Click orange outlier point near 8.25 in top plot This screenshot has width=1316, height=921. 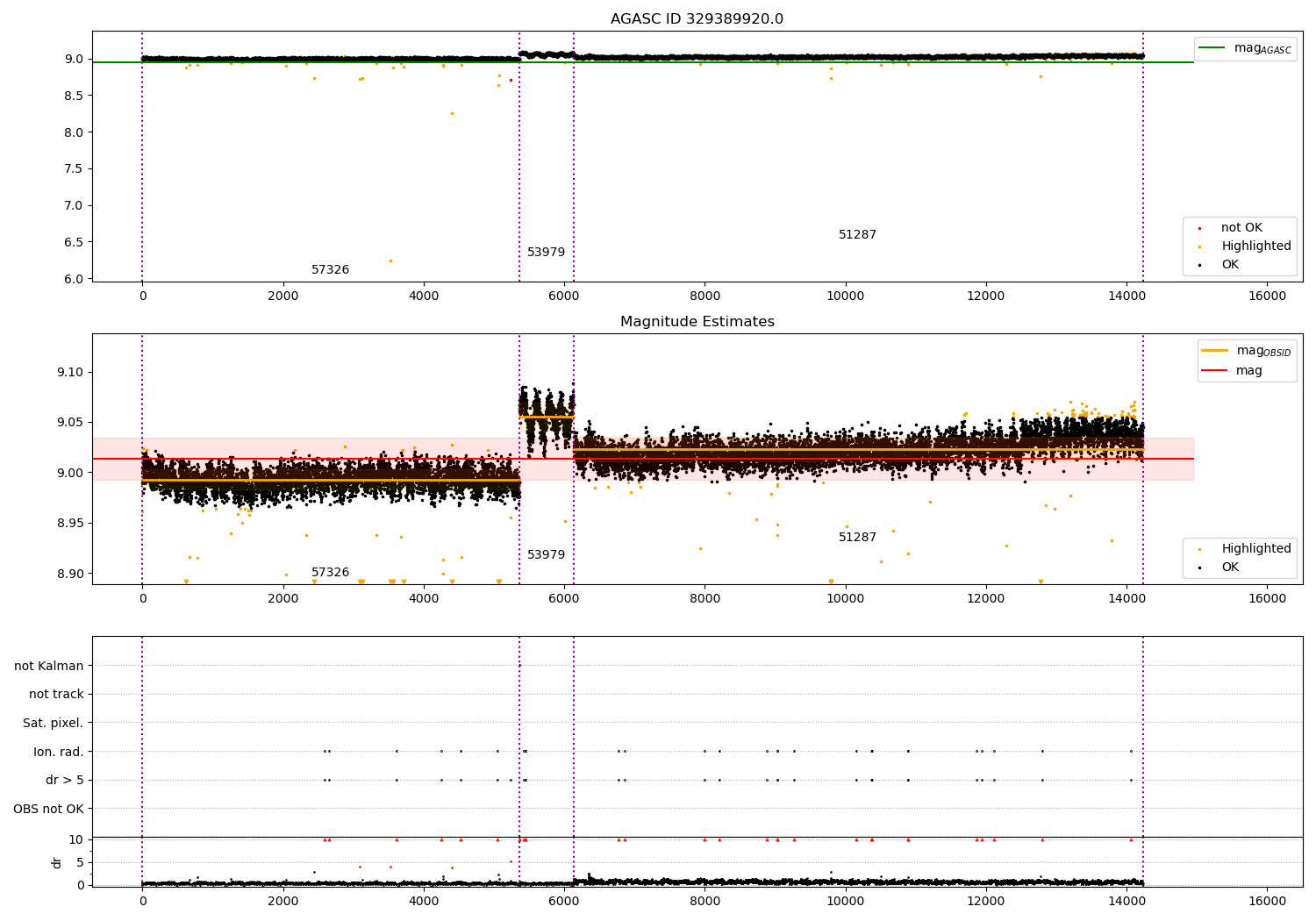click(x=452, y=113)
